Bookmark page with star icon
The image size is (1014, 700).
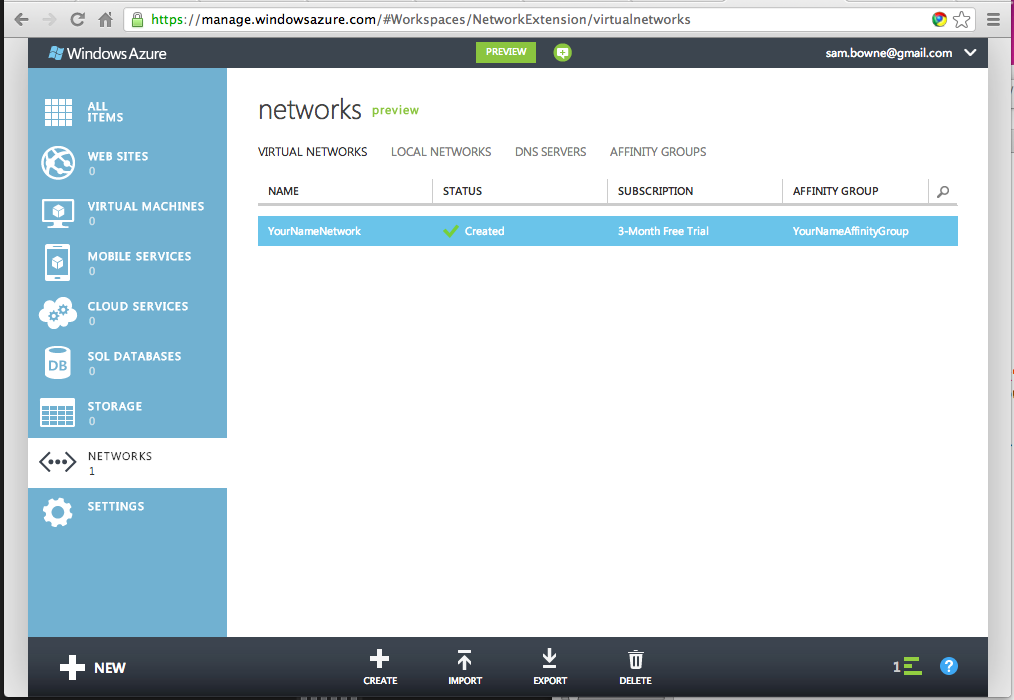coord(962,19)
